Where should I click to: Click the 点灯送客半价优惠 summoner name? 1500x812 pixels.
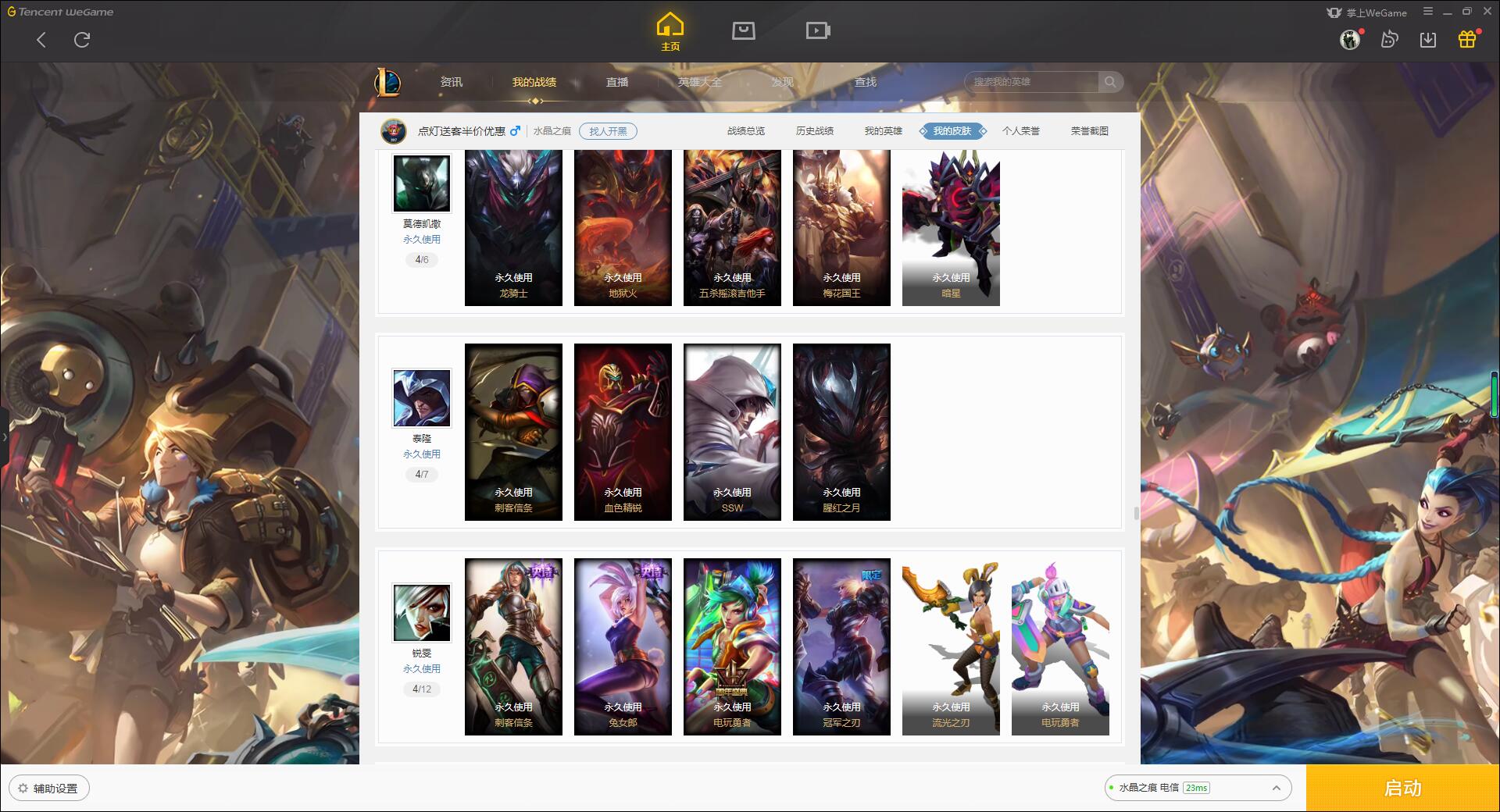(461, 131)
